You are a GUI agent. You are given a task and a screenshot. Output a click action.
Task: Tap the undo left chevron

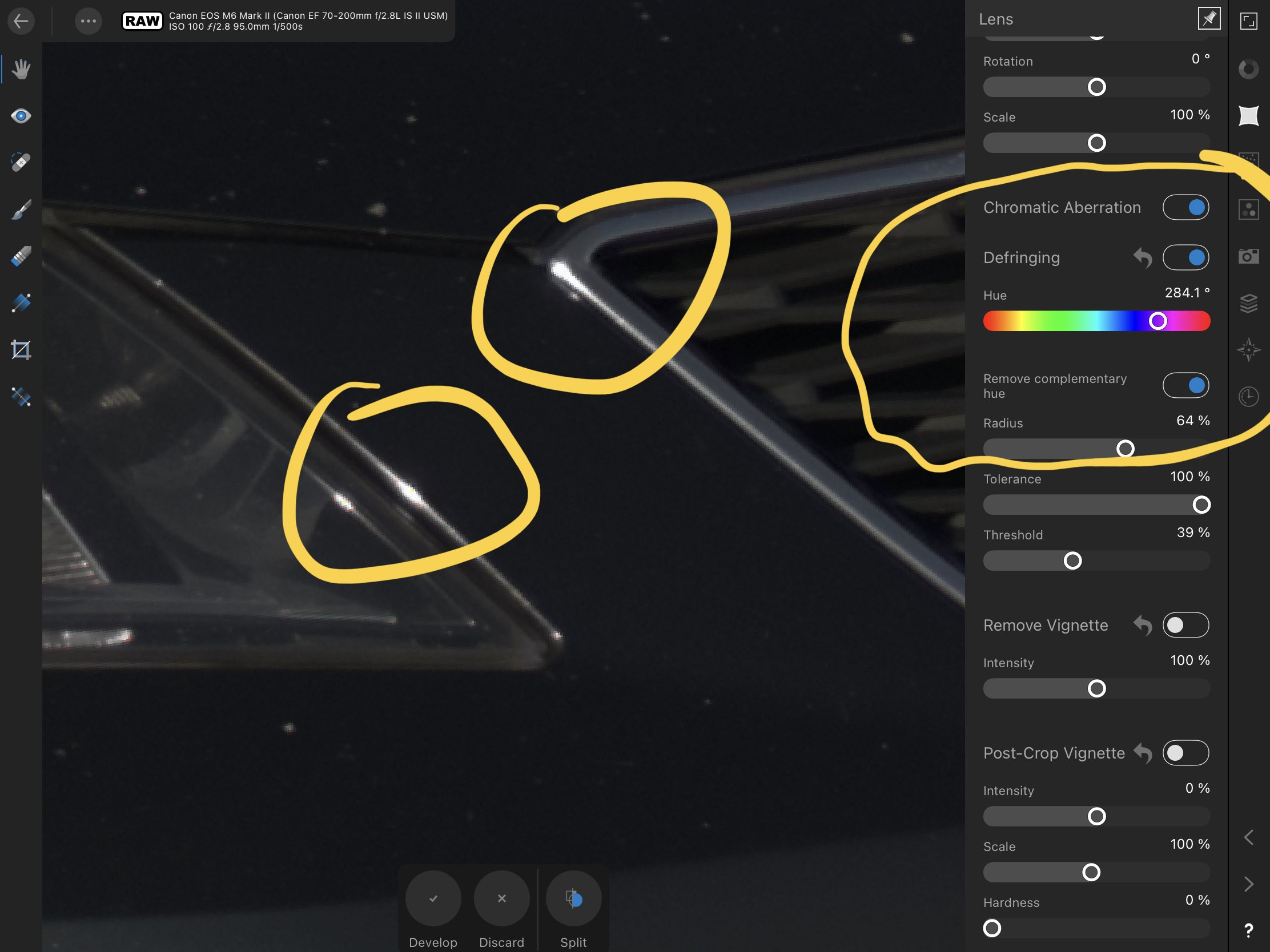pos(1249,837)
